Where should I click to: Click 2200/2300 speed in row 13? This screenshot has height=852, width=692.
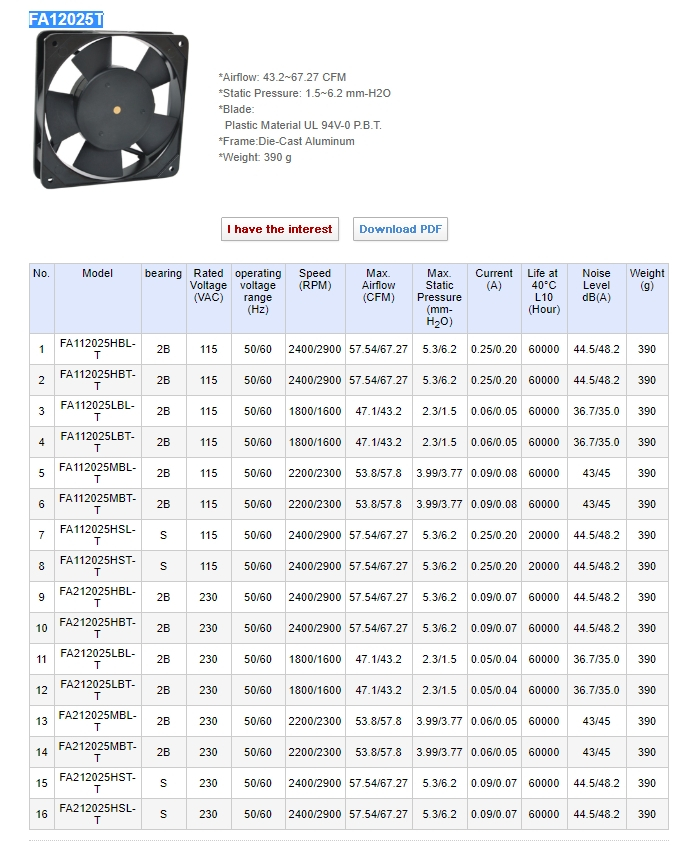[x=315, y=721]
